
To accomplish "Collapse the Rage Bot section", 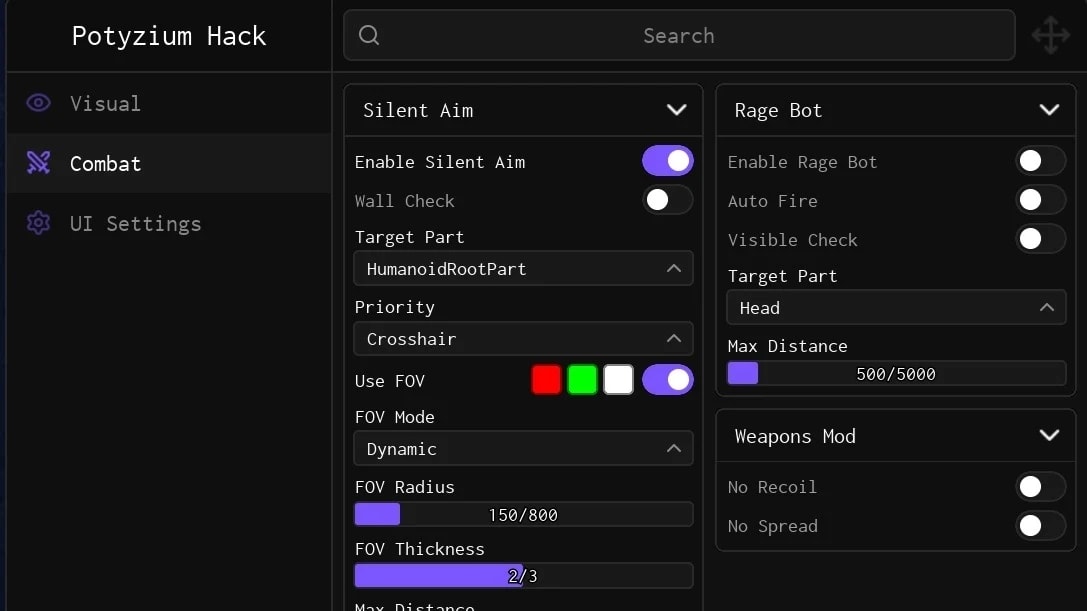I will pyautogui.click(x=1050, y=110).
